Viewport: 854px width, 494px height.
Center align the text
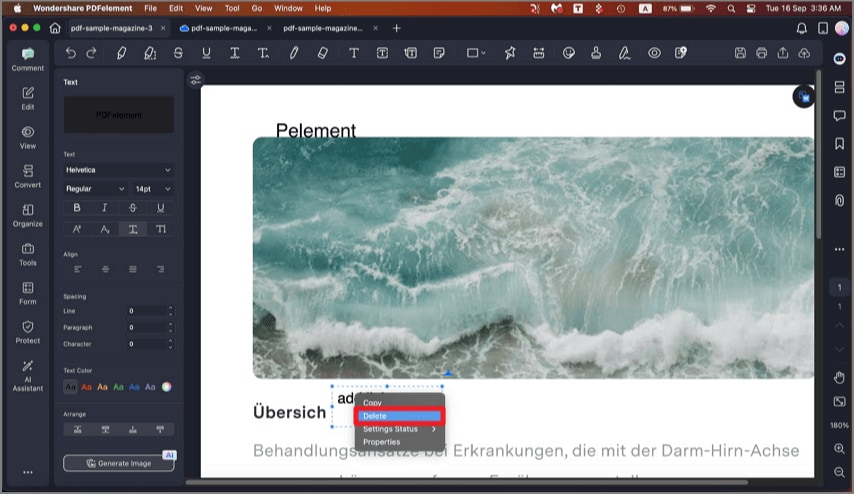click(105, 269)
